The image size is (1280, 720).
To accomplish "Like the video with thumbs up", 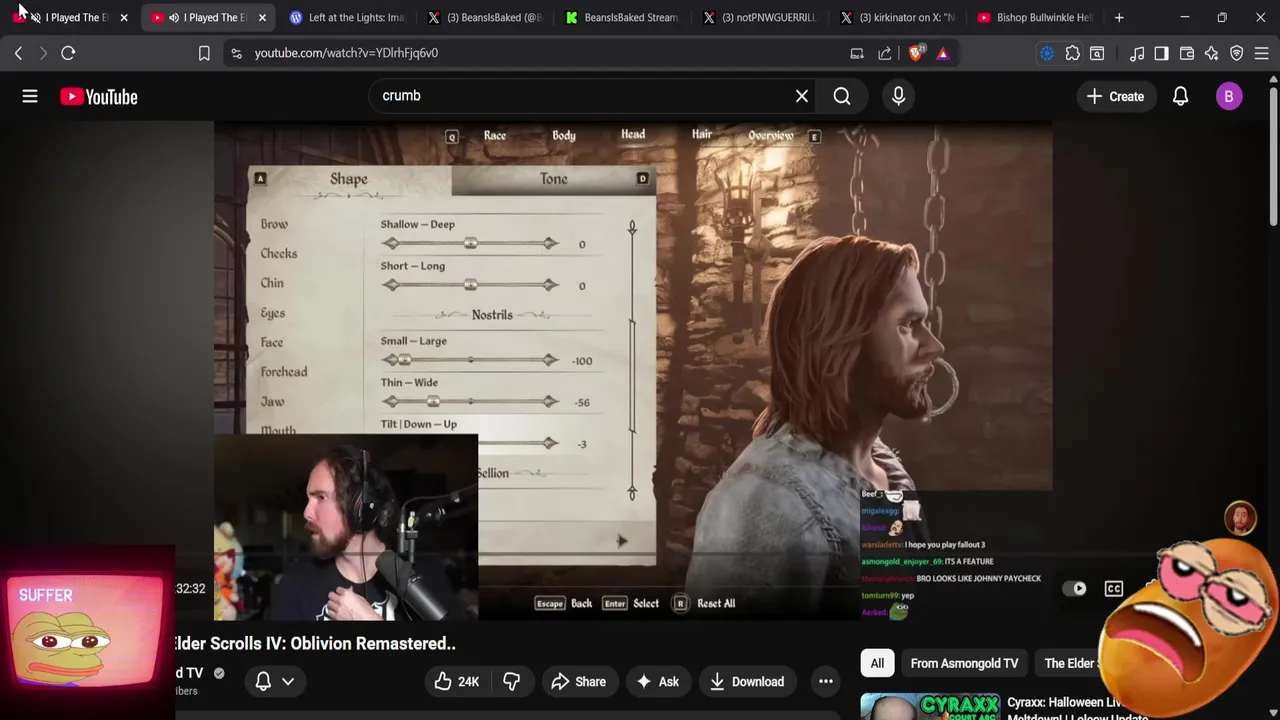I will 457,682.
